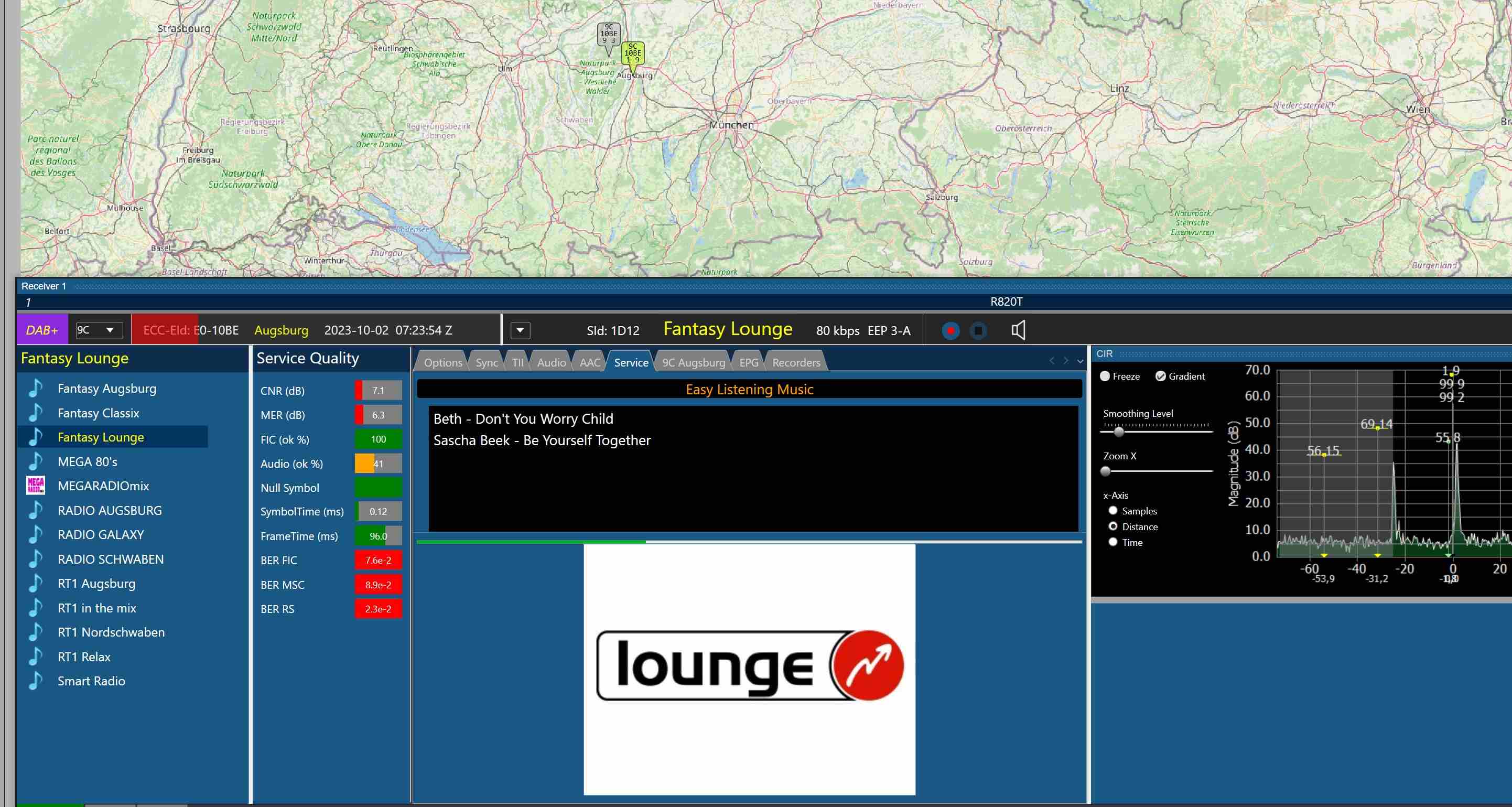This screenshot has width=1512, height=807.
Task: Click the music note icon beside RADIO GALAXY
Action: [x=36, y=535]
